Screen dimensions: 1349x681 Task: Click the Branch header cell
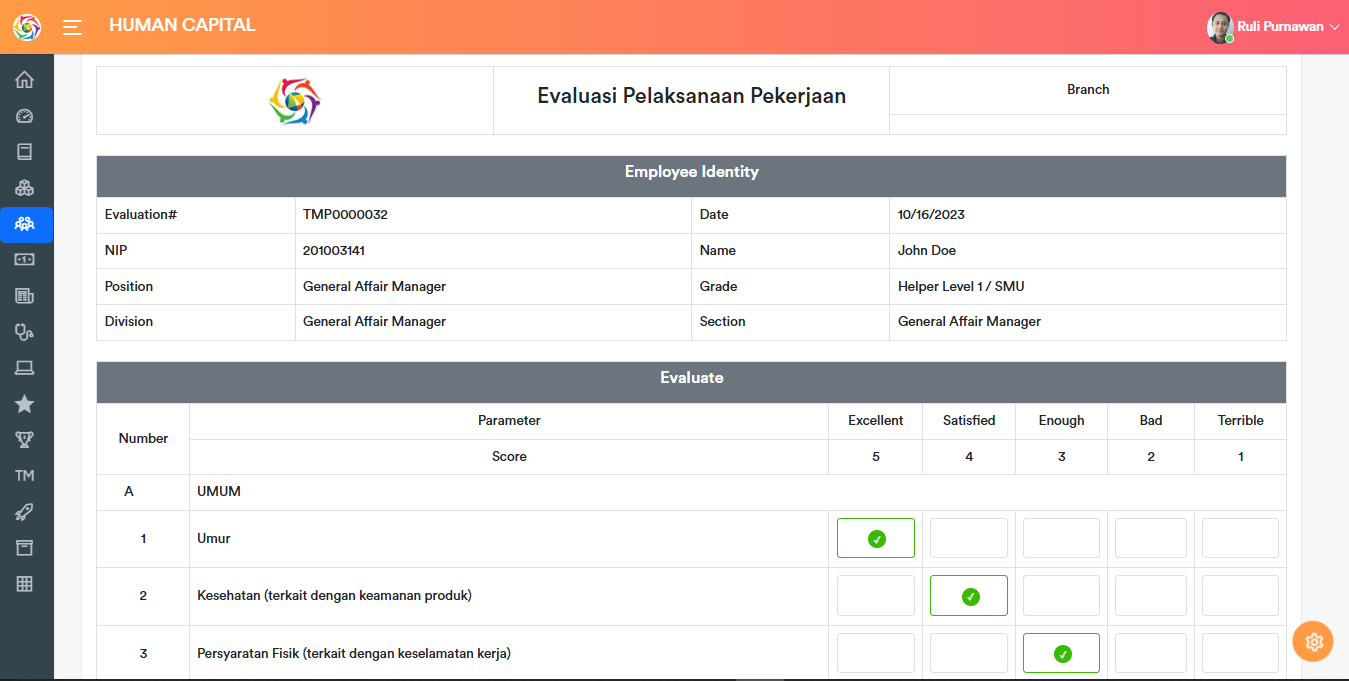click(1088, 90)
